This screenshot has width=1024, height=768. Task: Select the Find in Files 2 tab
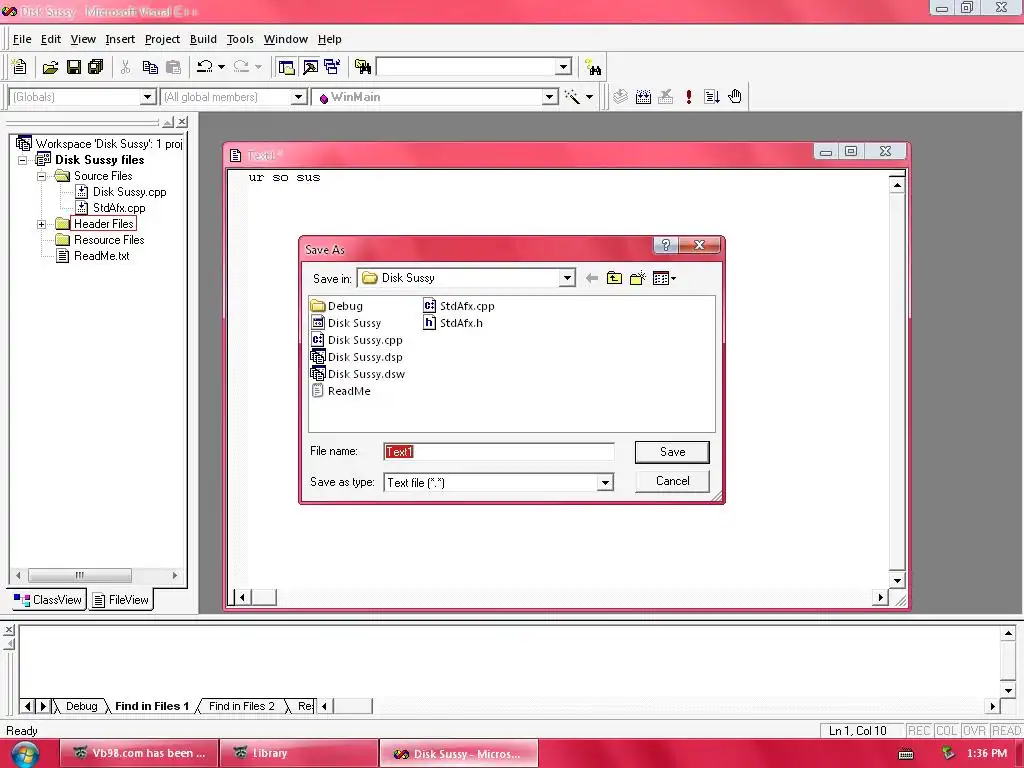pos(242,706)
